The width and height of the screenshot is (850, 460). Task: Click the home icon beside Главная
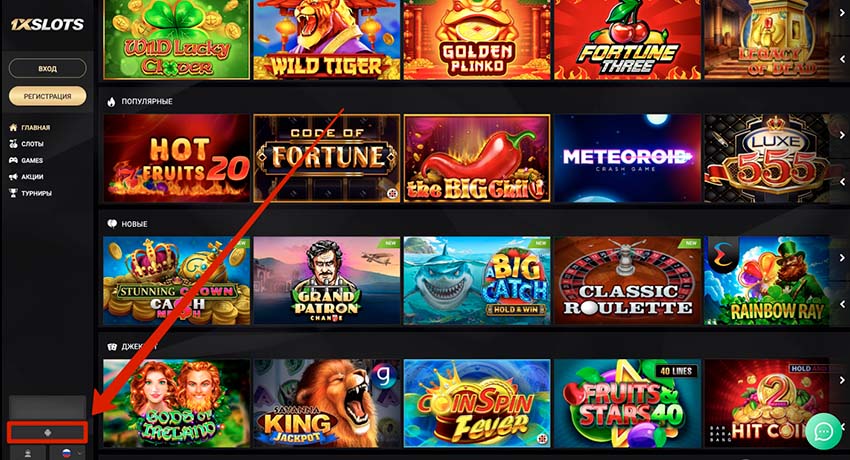pyautogui.click(x=14, y=127)
